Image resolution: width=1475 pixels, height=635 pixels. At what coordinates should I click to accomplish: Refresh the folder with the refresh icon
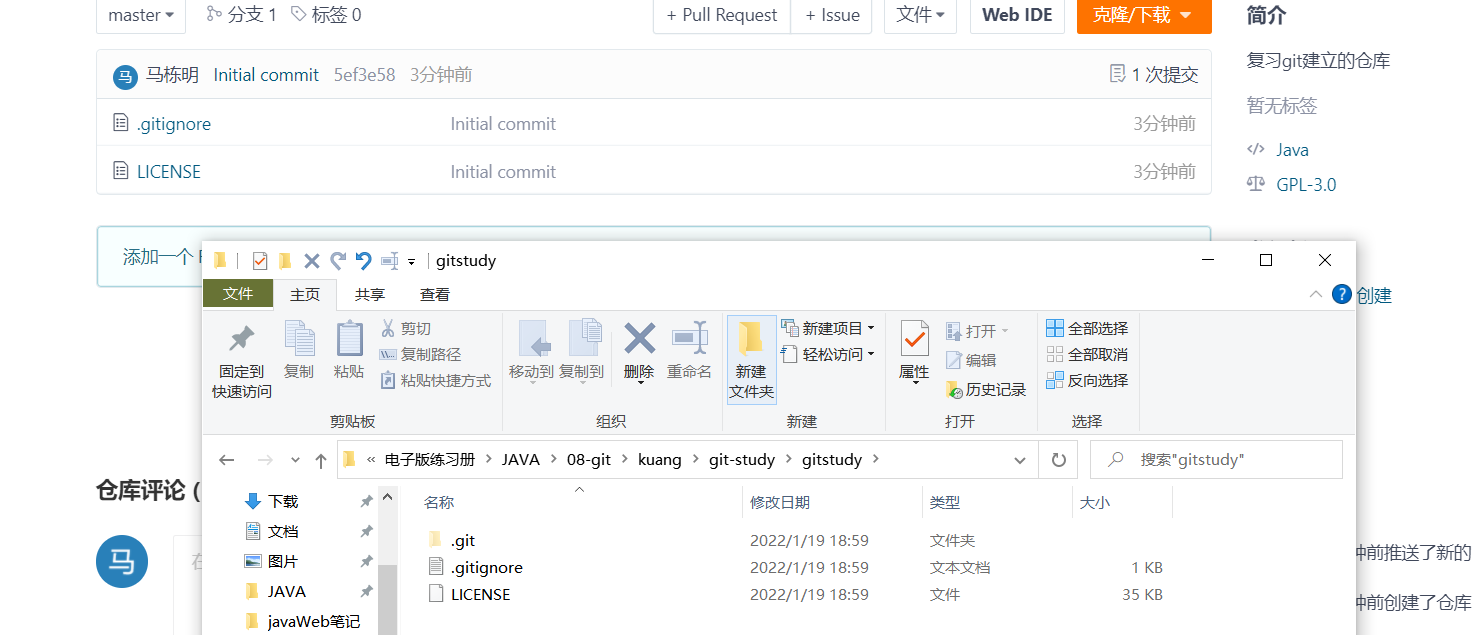click(x=1057, y=459)
